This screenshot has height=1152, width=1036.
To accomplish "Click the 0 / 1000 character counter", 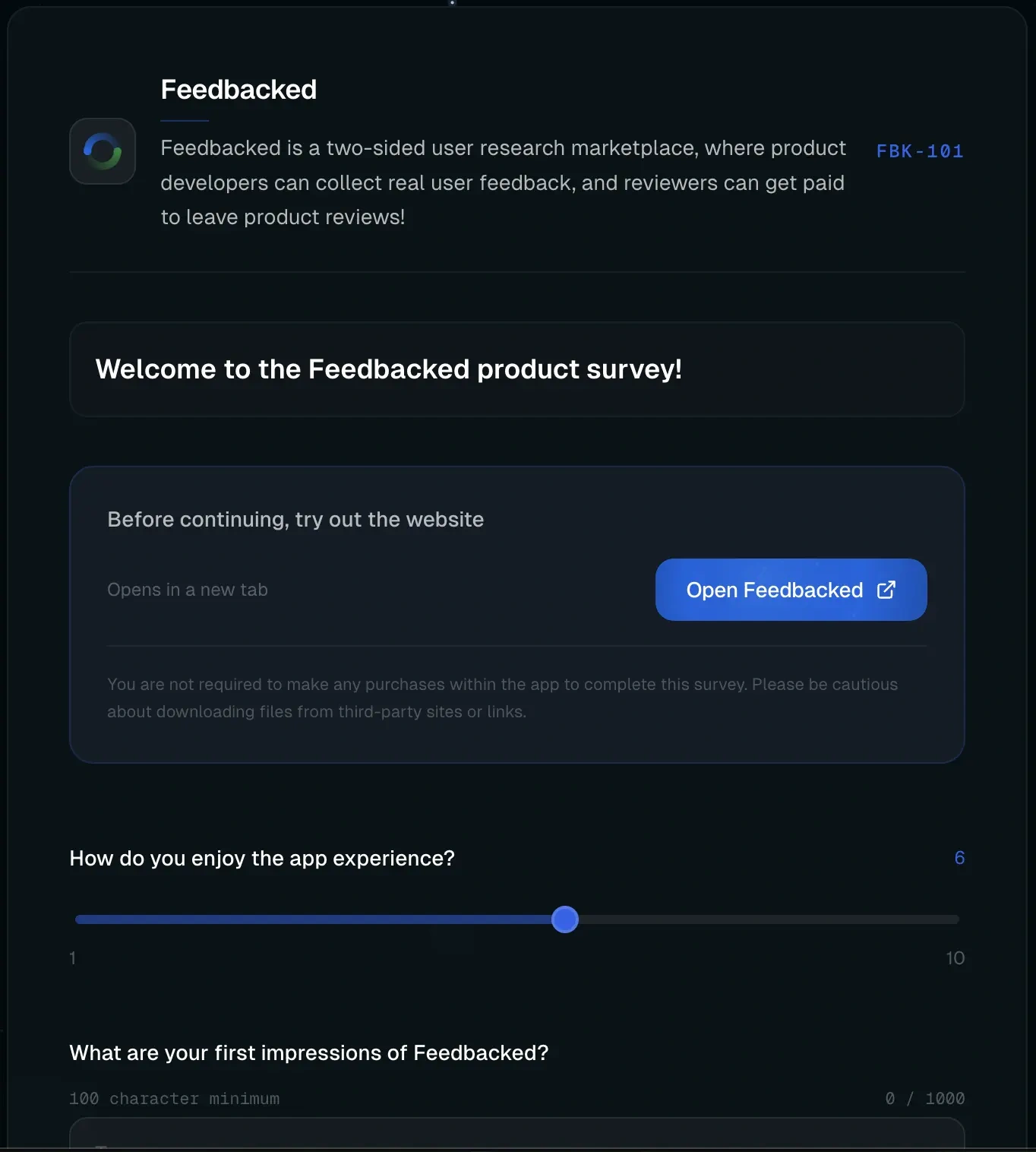I will tap(924, 1098).
